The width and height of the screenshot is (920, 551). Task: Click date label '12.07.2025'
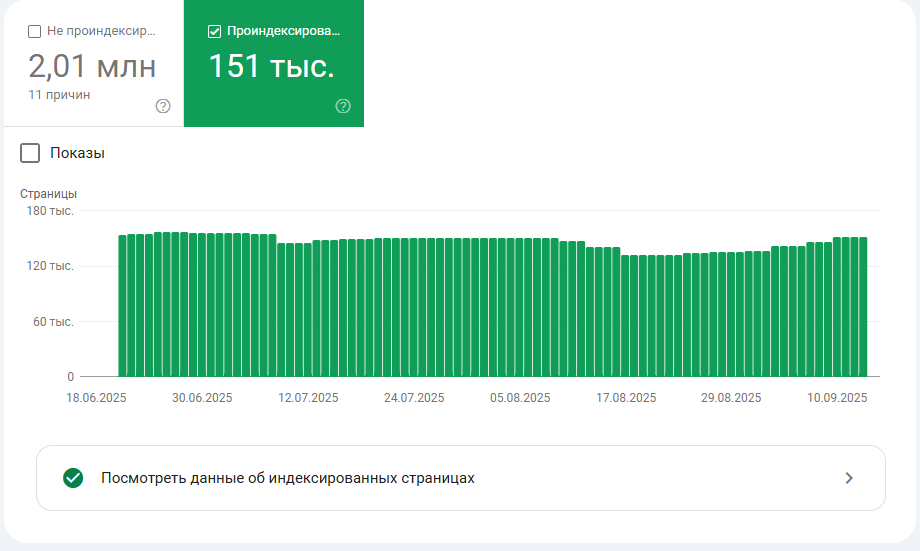pyautogui.click(x=308, y=398)
